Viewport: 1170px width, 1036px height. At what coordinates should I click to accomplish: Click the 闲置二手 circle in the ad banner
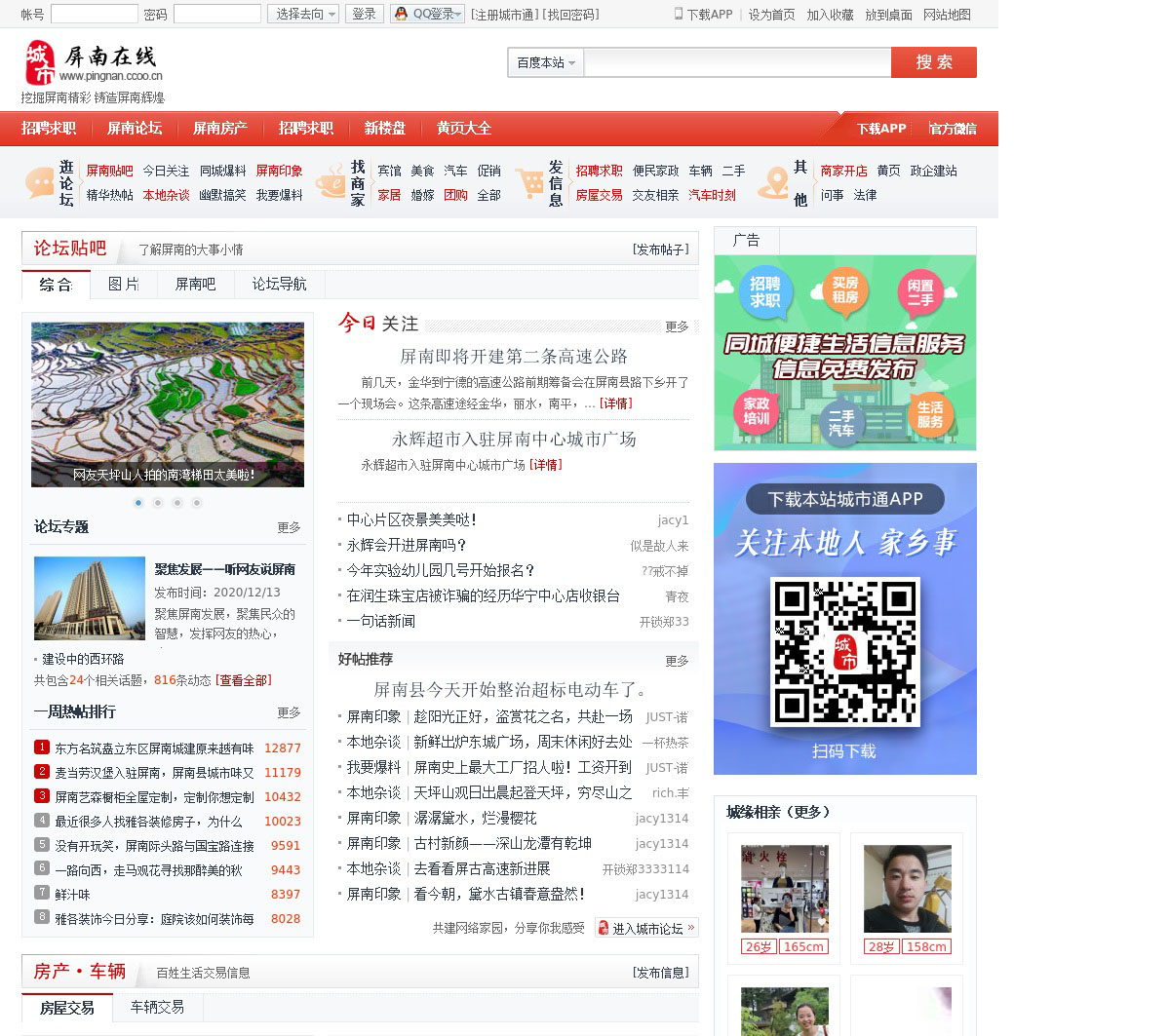coord(920,293)
